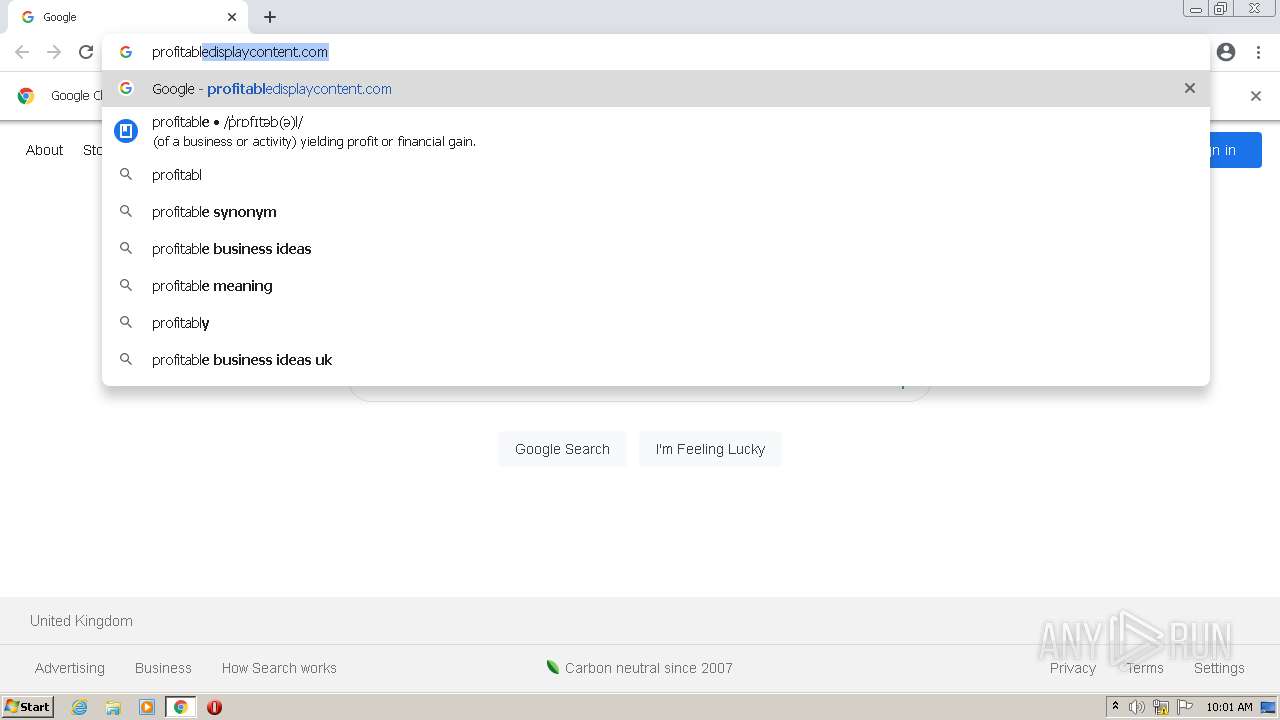Reload the page with the refresh icon

tap(86, 52)
